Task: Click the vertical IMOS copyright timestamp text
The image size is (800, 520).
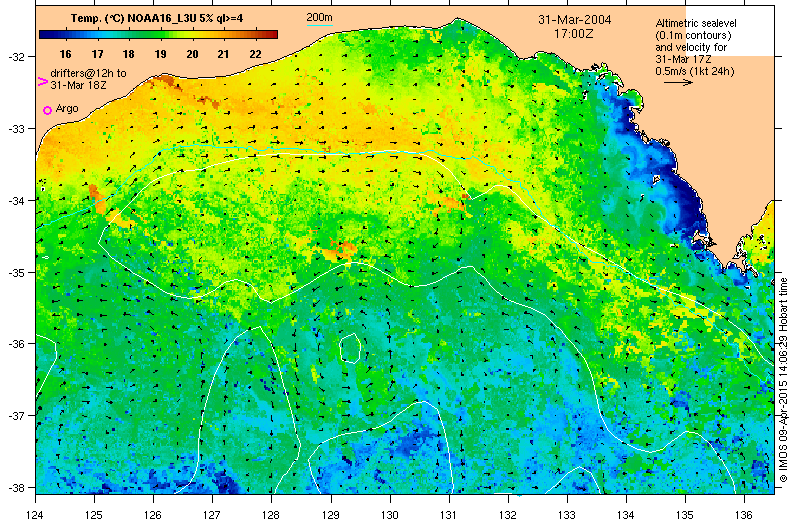Action: pos(784,380)
